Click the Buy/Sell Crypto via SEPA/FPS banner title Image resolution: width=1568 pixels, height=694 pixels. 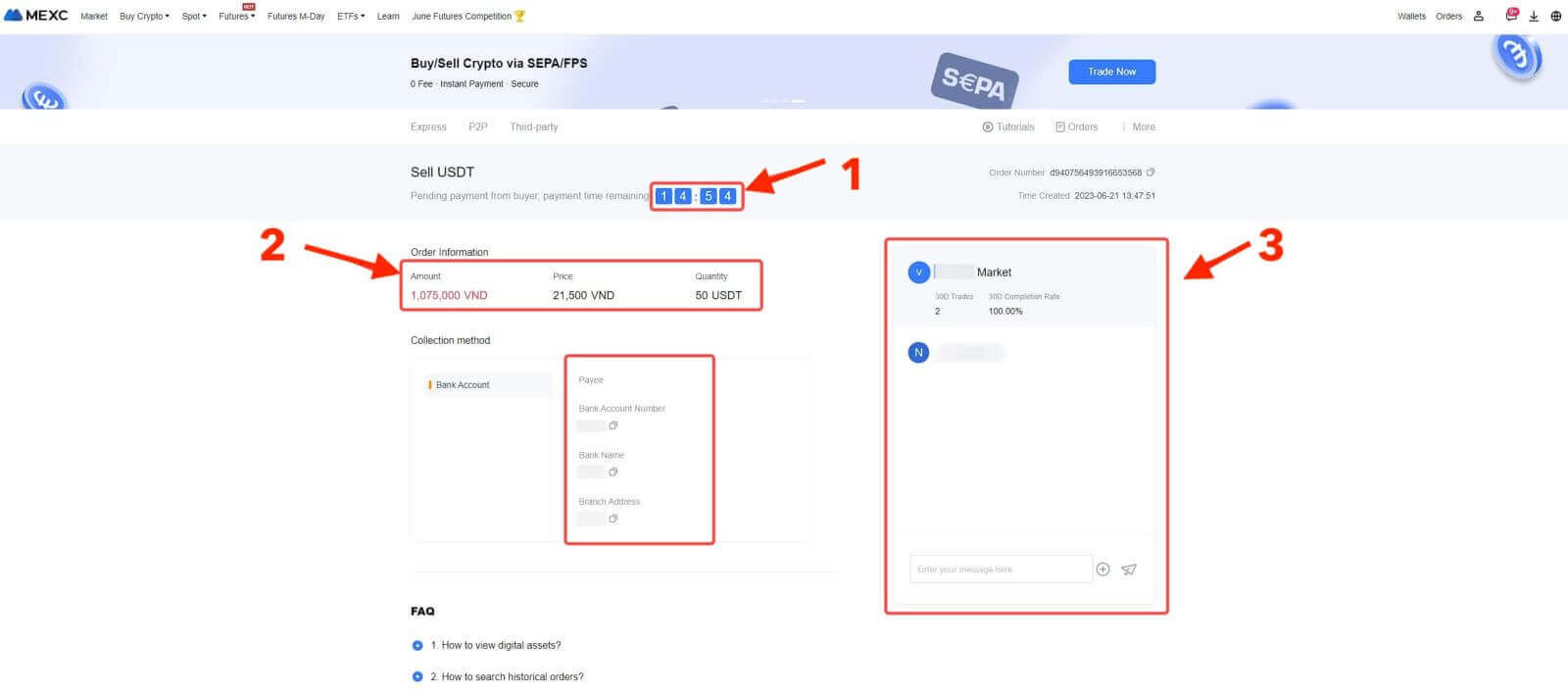(499, 63)
